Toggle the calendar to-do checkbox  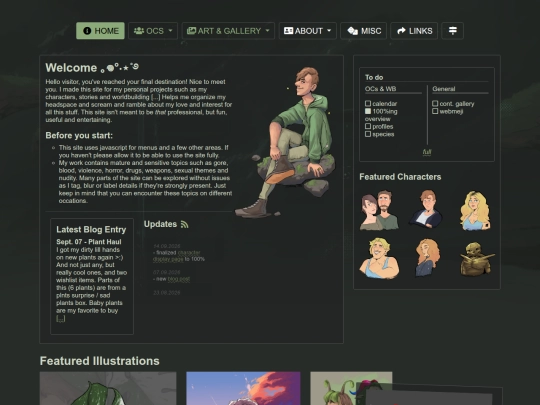pyautogui.click(x=368, y=103)
